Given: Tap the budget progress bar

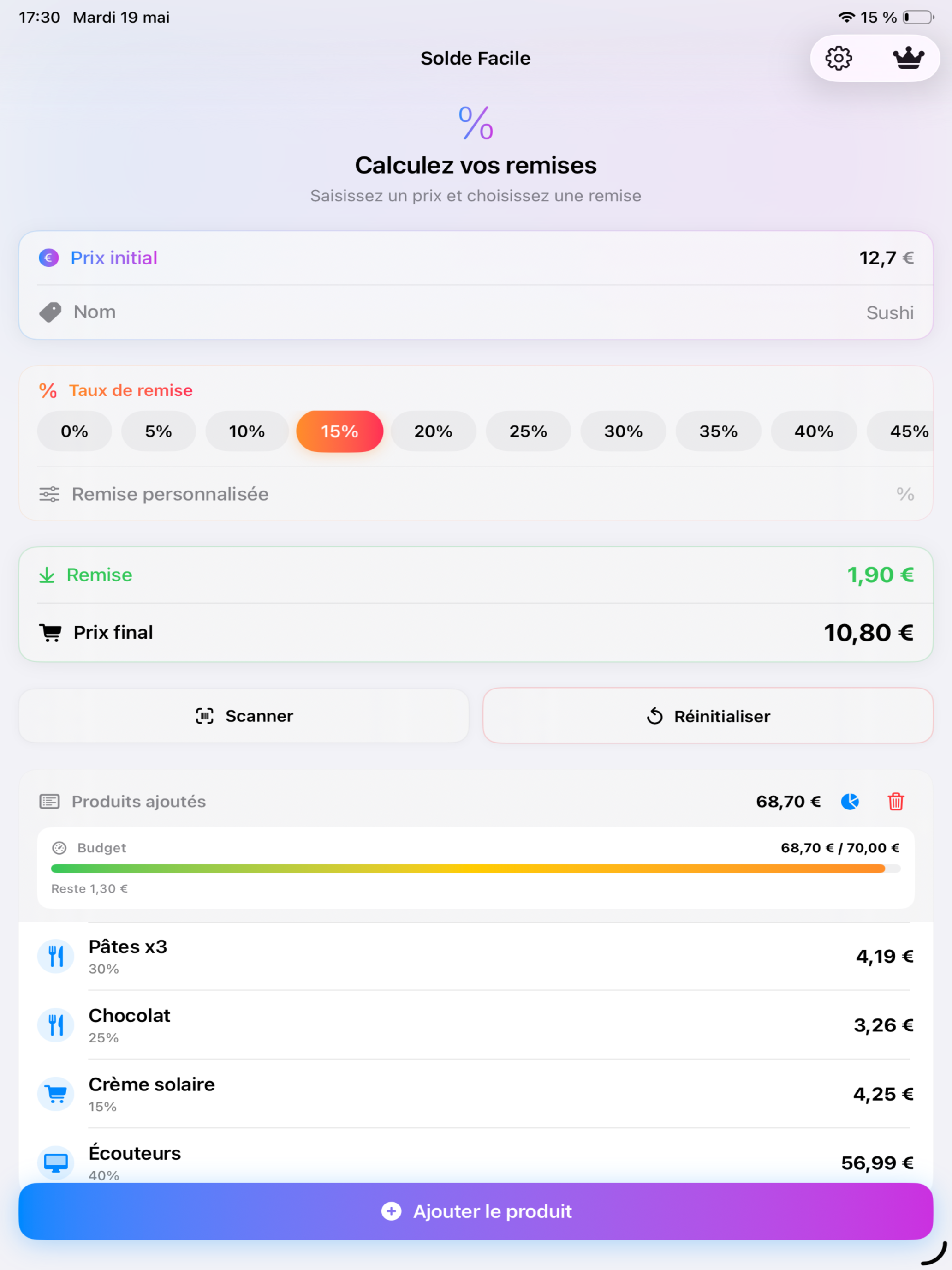Looking at the screenshot, I should (476, 869).
